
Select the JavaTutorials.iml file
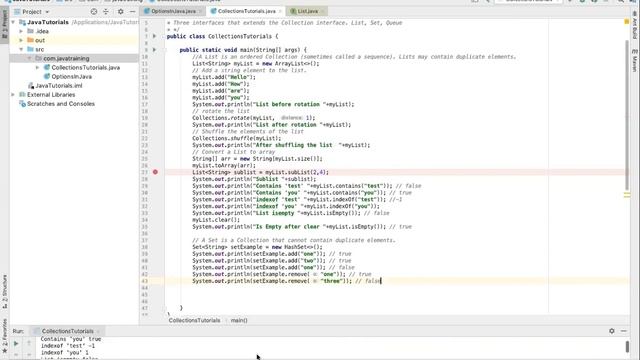[59, 86]
